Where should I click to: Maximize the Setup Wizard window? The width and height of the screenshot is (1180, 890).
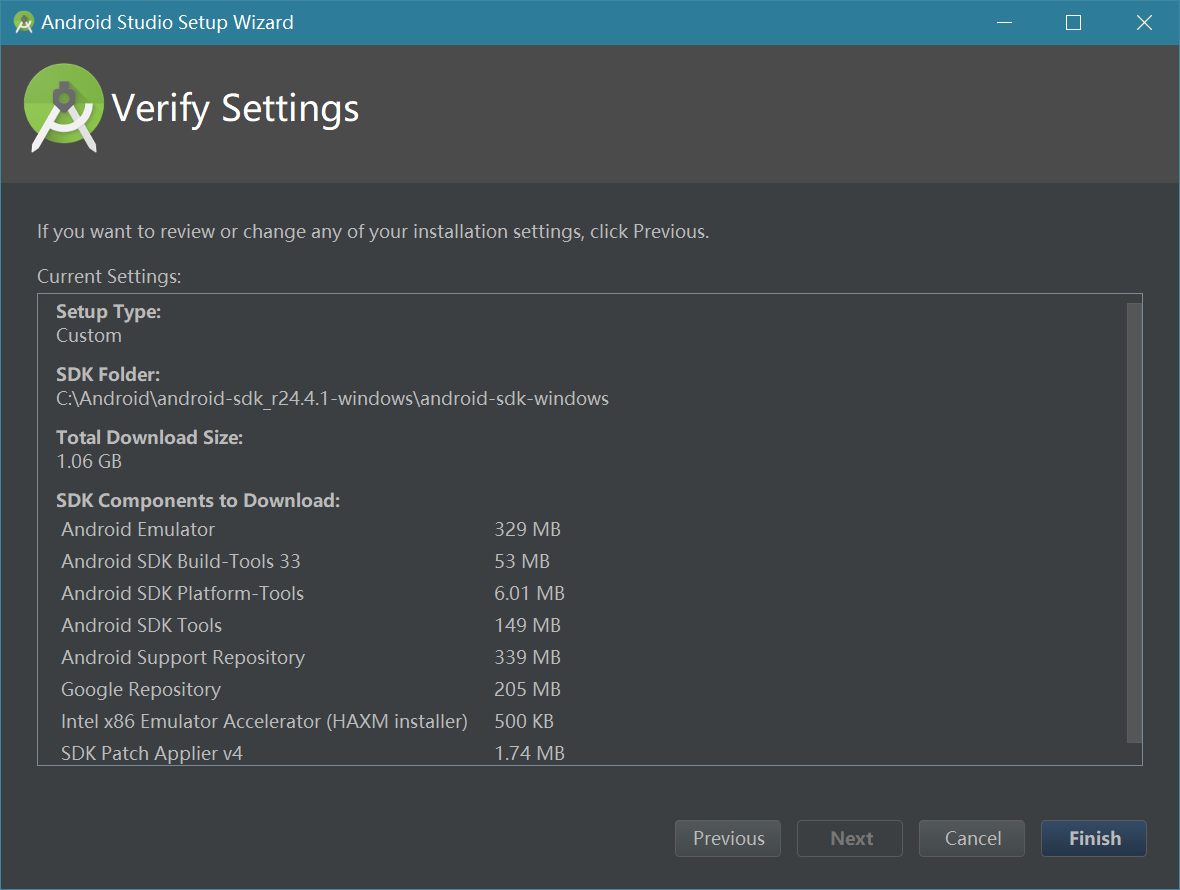click(x=1073, y=22)
